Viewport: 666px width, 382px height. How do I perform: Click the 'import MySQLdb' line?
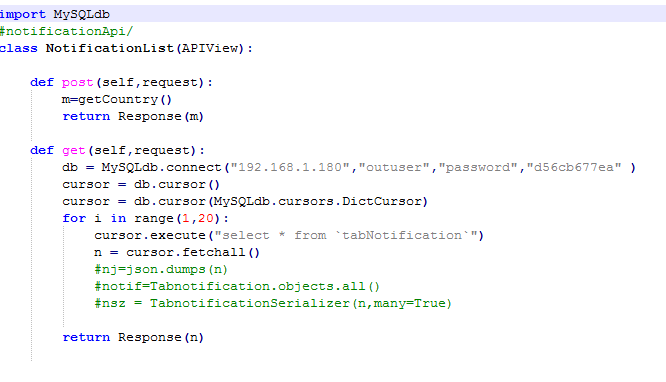(55, 14)
